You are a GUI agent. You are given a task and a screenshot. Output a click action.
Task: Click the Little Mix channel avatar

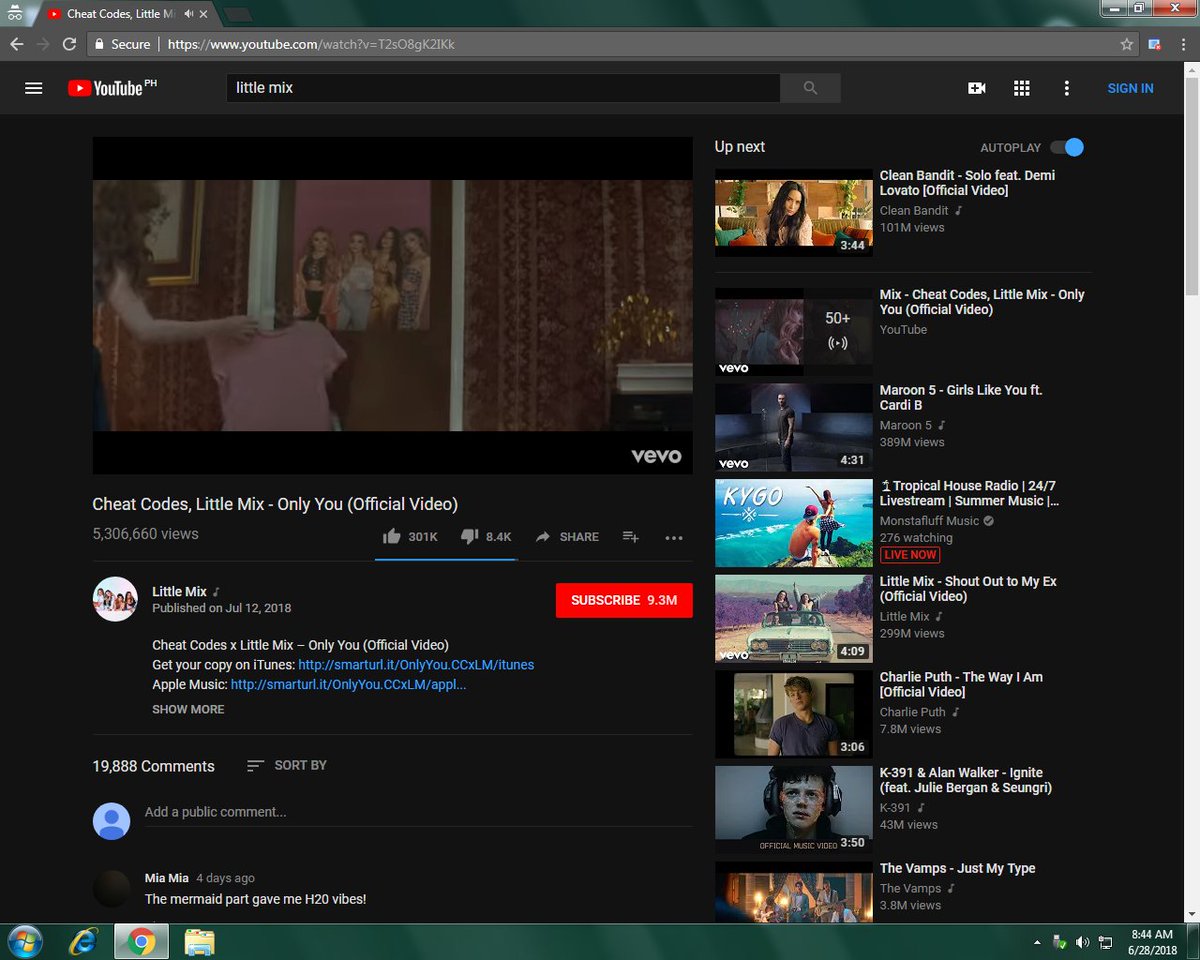click(115, 599)
